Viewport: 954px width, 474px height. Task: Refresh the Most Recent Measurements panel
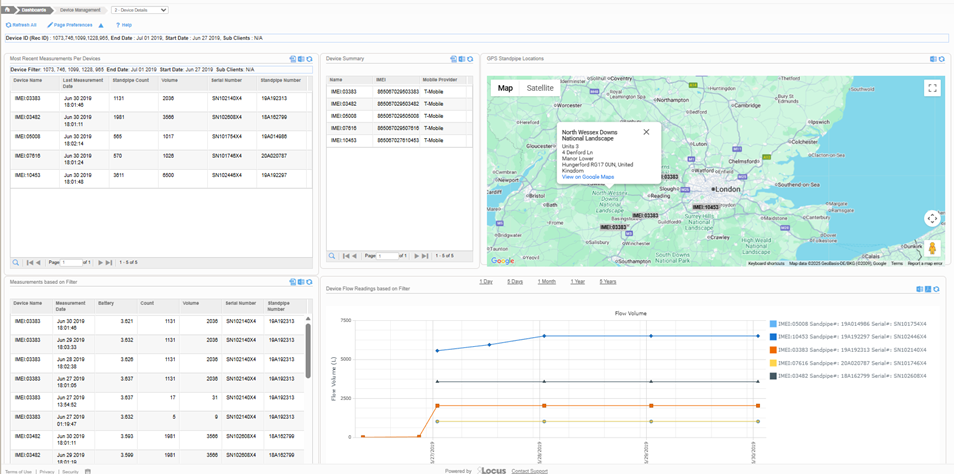(x=309, y=59)
